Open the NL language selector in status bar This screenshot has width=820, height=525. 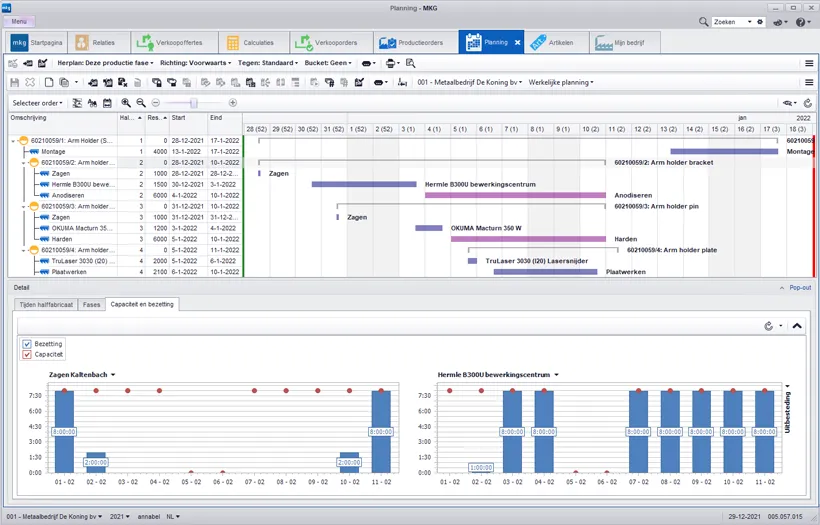(173, 517)
